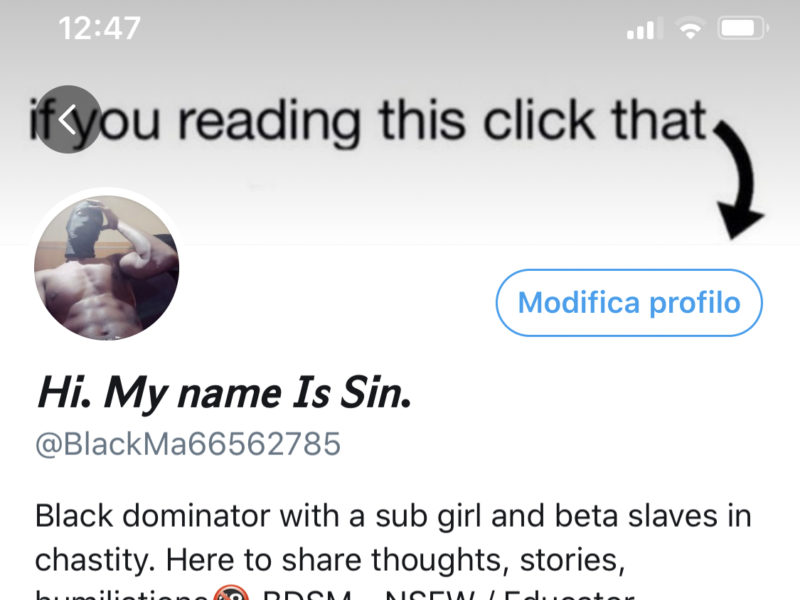This screenshot has width=800, height=600.
Task: Tap the no-under-18 emoji in bio
Action: pyautogui.click(x=231, y=592)
